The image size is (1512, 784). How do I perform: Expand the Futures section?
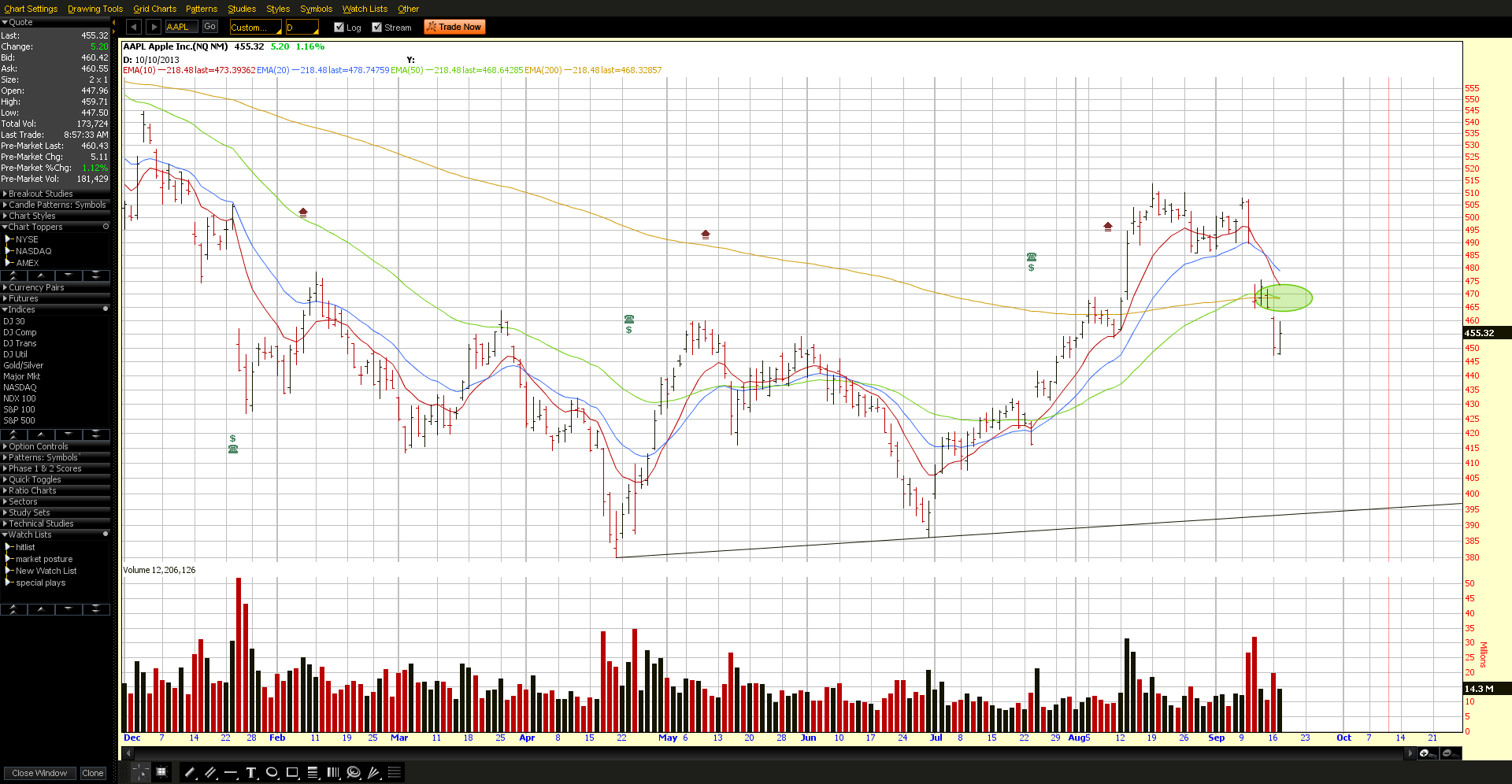(55, 298)
